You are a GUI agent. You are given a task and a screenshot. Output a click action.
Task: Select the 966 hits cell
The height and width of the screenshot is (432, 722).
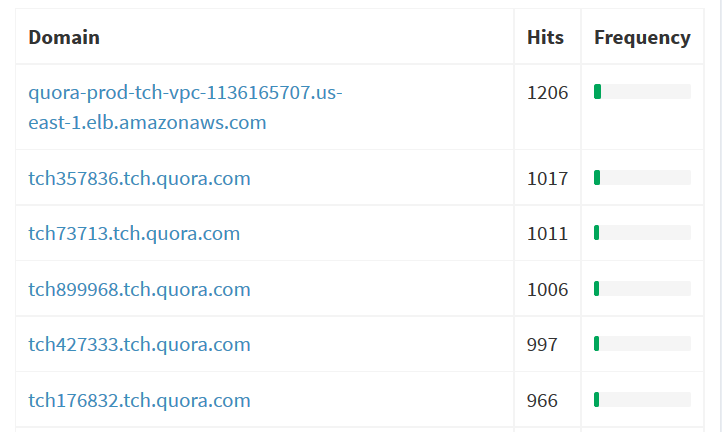(x=542, y=400)
